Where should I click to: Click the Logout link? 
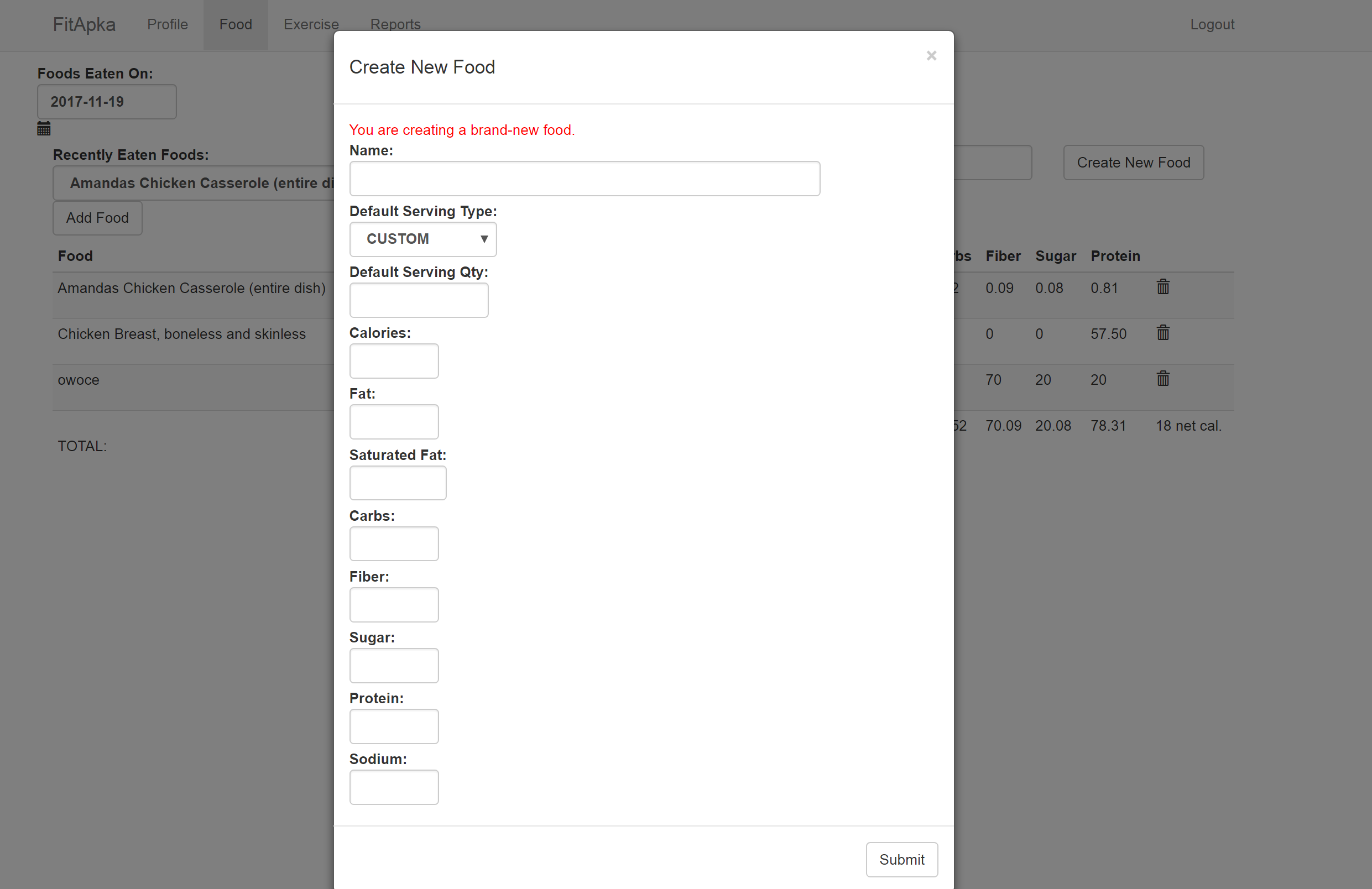(1212, 24)
